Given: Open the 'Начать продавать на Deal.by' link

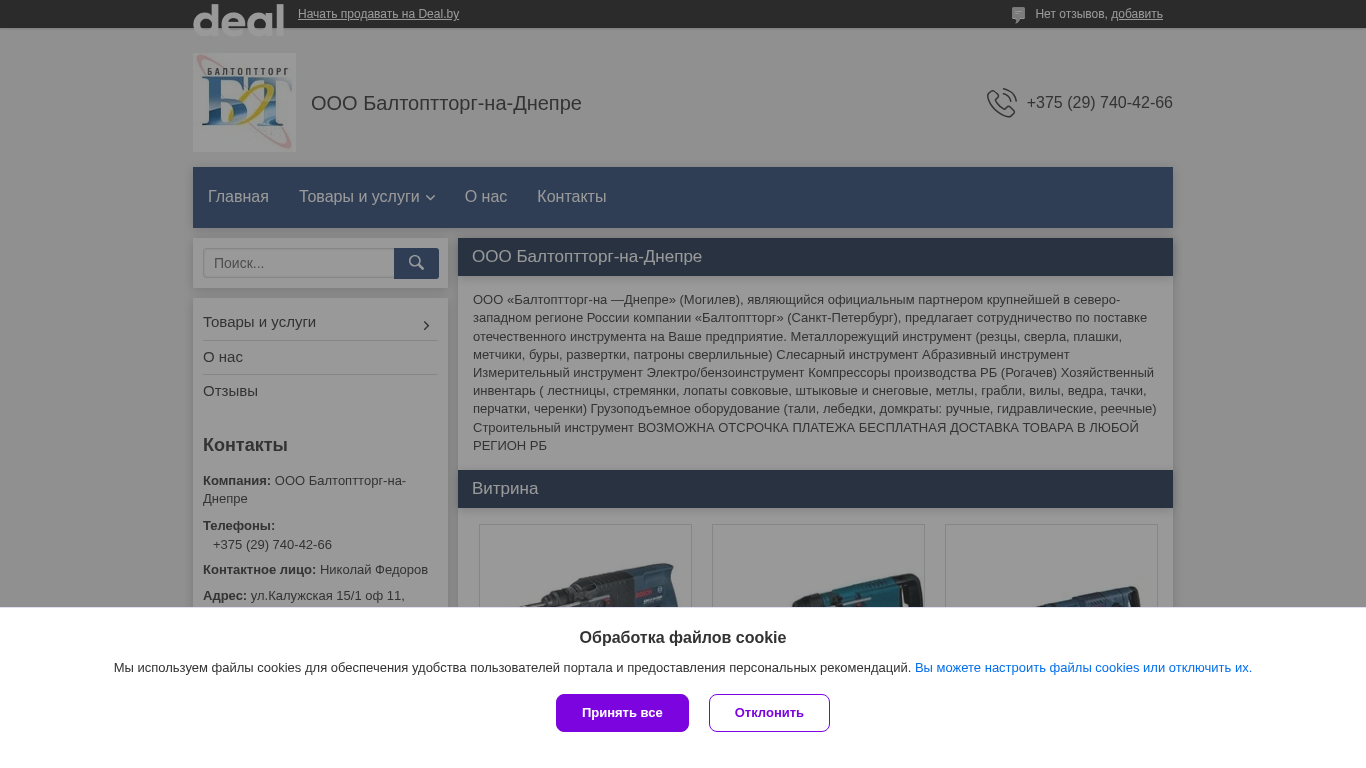Looking at the screenshot, I should tap(378, 14).
